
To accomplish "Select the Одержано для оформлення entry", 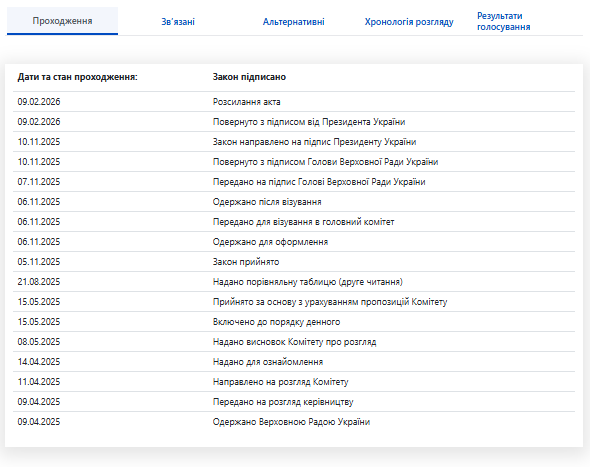I will (x=294, y=241).
